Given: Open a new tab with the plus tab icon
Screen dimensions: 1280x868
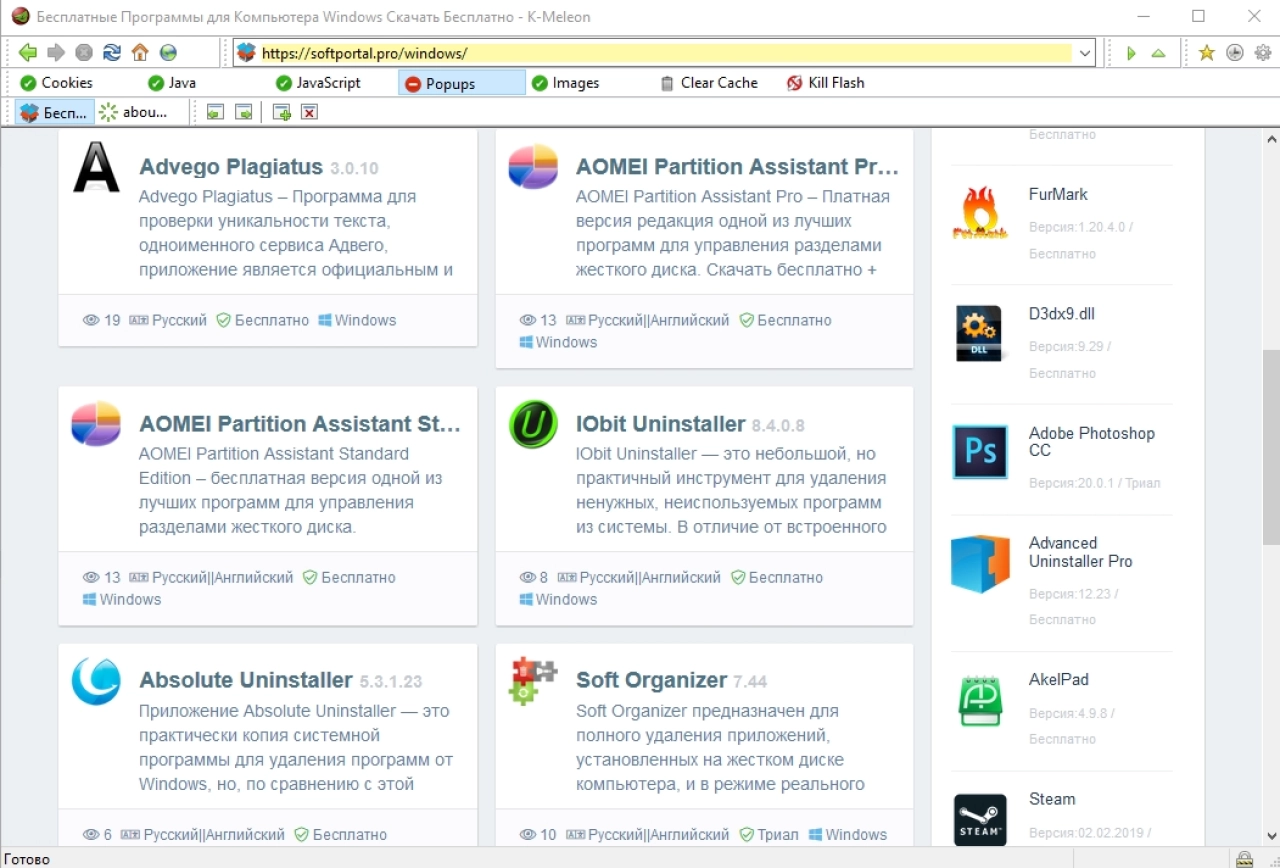Looking at the screenshot, I should tap(282, 112).
